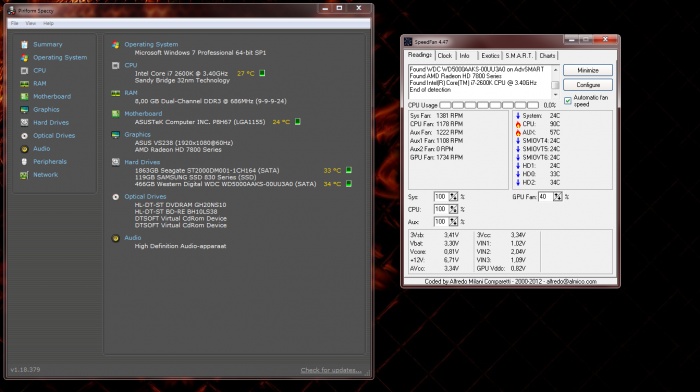This screenshot has height=392, width=700.
Task: Click drive icon beside Hard Drives heading
Action: click(116, 162)
